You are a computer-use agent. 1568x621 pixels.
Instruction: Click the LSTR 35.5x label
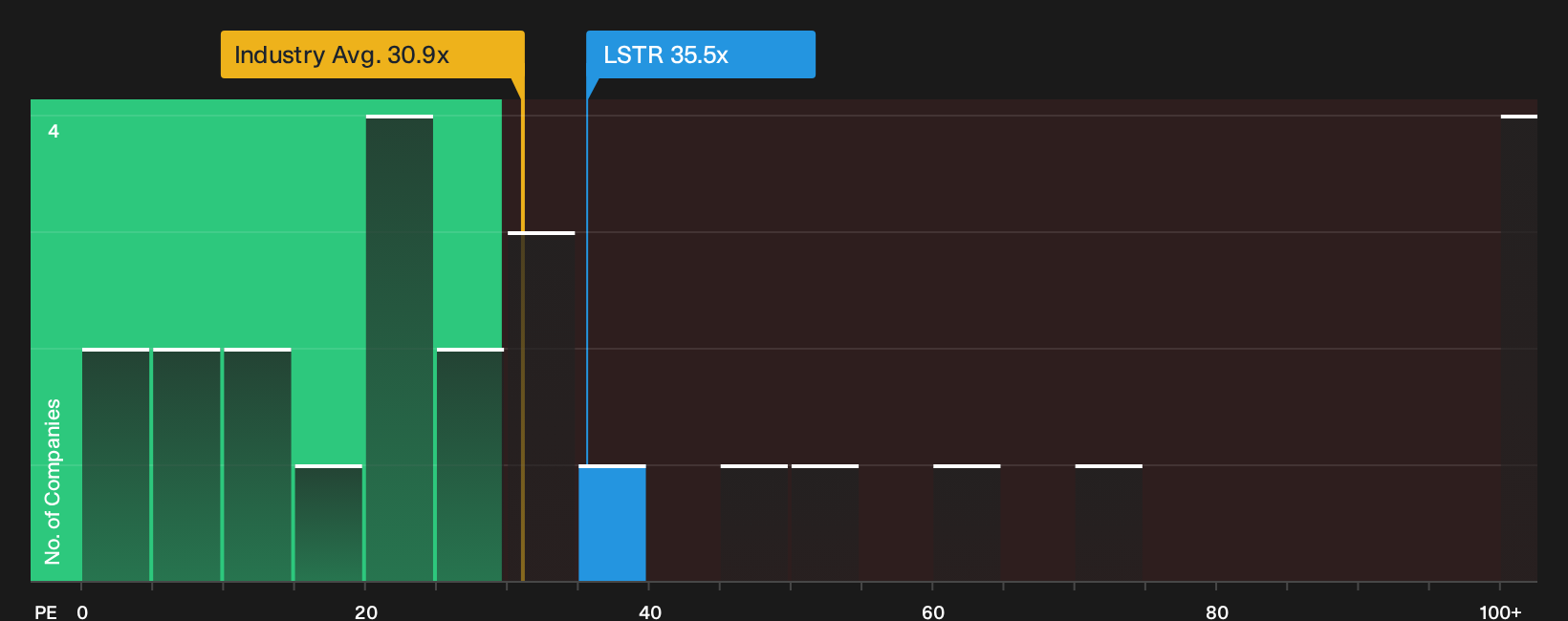701,54
